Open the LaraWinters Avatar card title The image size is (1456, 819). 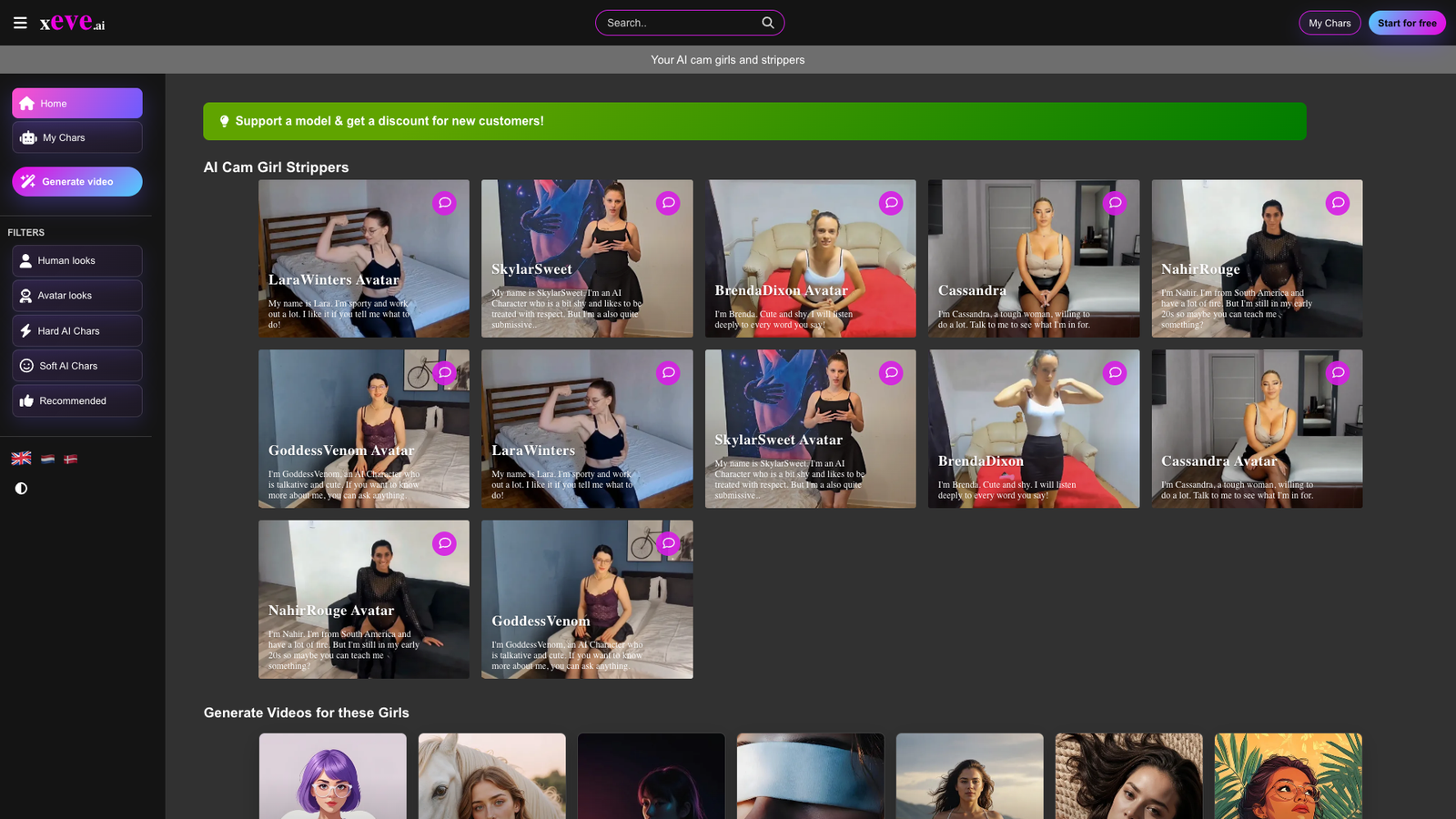click(x=334, y=280)
